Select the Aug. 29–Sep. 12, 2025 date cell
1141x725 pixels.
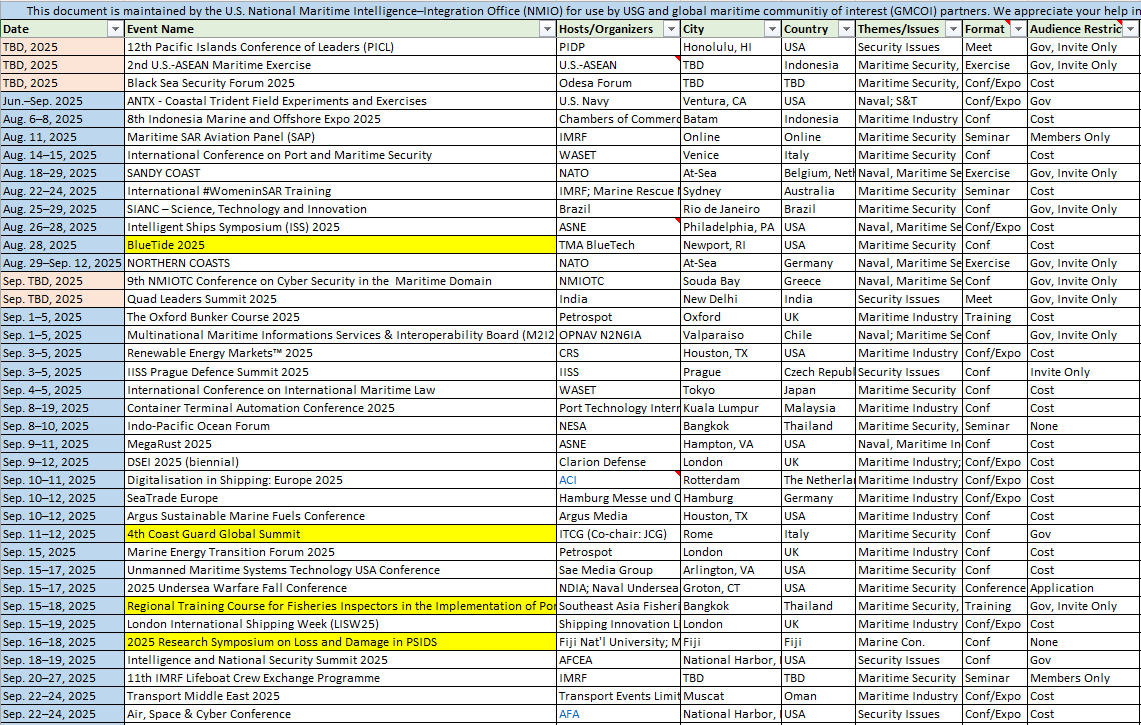click(x=63, y=264)
